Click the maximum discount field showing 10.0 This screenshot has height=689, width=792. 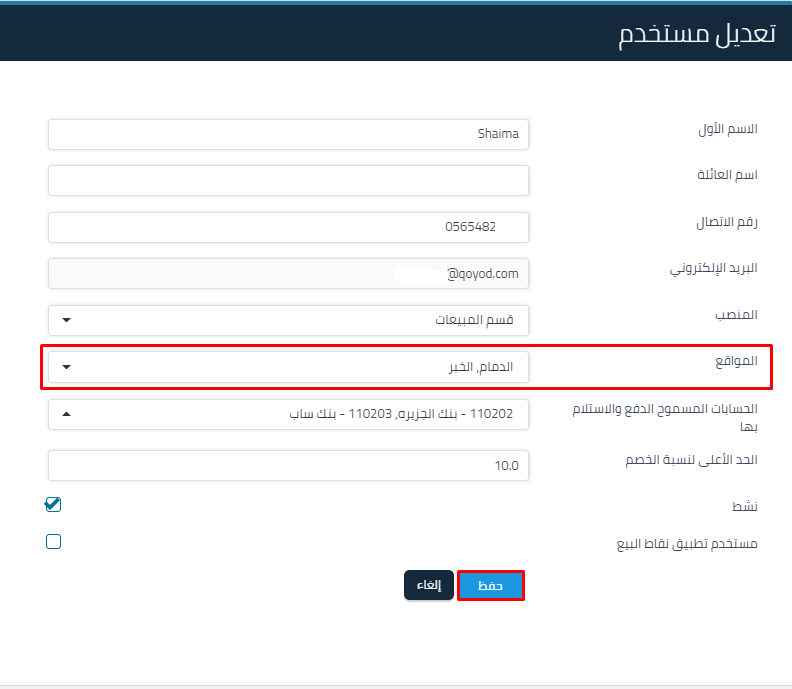click(288, 465)
